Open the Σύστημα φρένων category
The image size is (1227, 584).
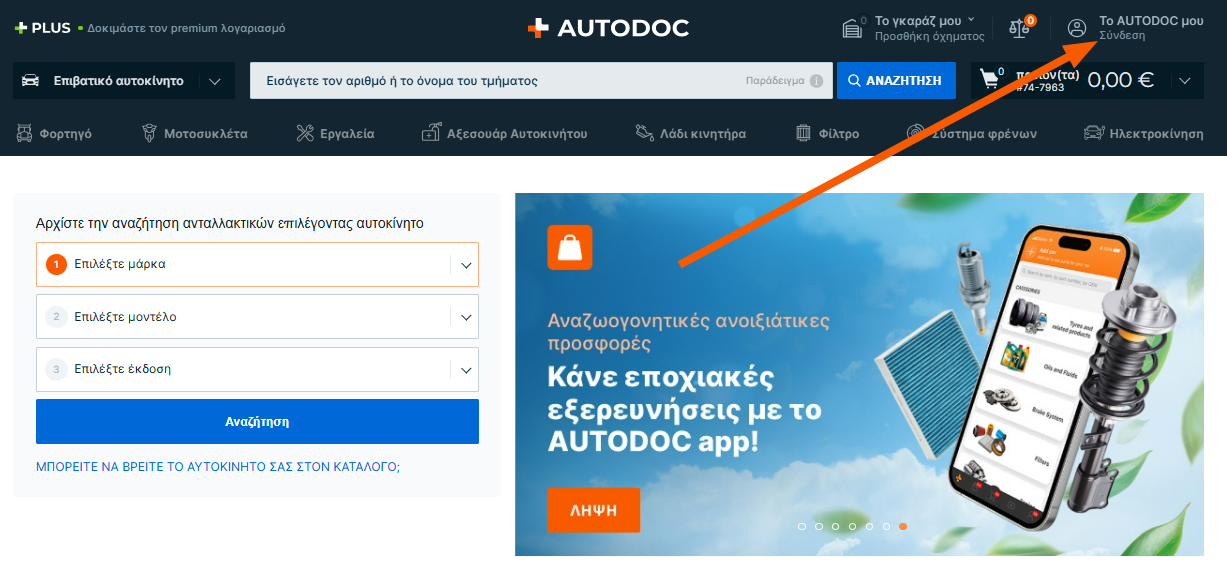[972, 133]
